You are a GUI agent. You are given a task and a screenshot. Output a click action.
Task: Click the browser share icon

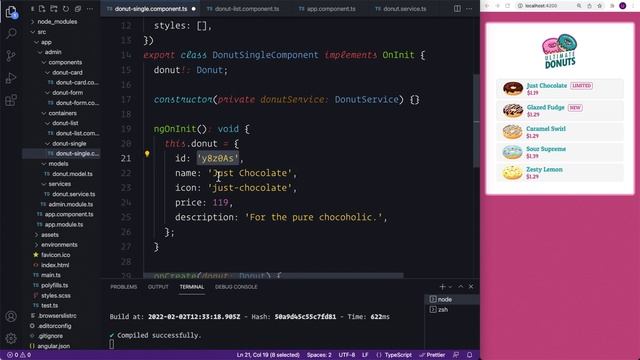pyautogui.click(x=589, y=6)
